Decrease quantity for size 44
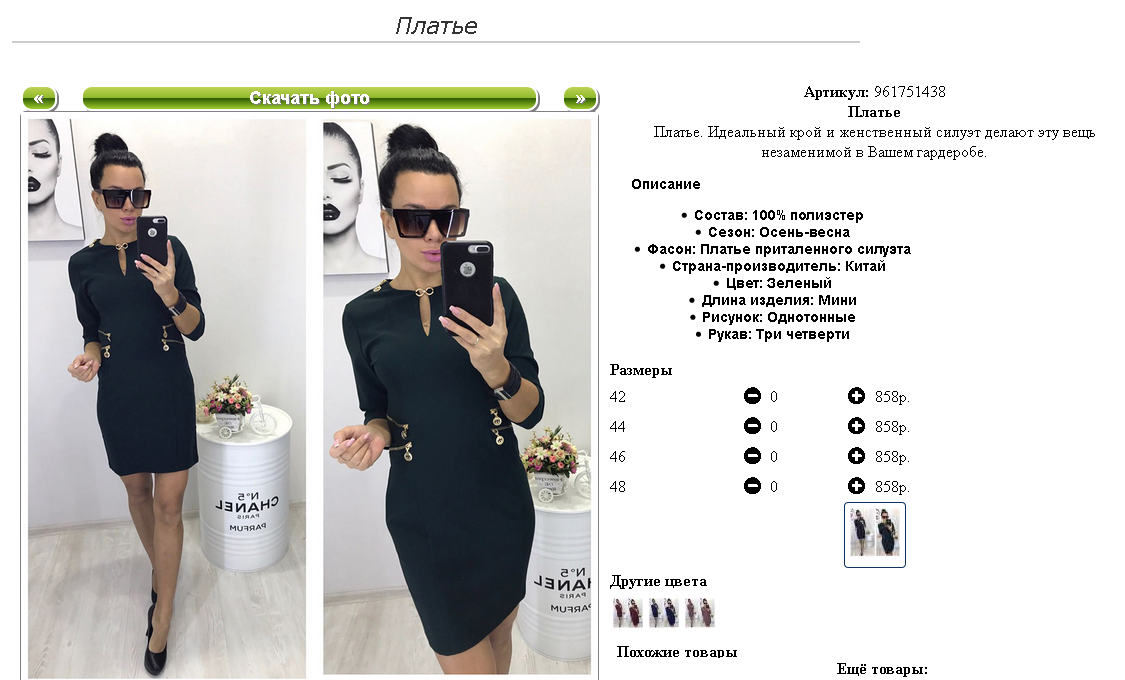 tap(752, 426)
